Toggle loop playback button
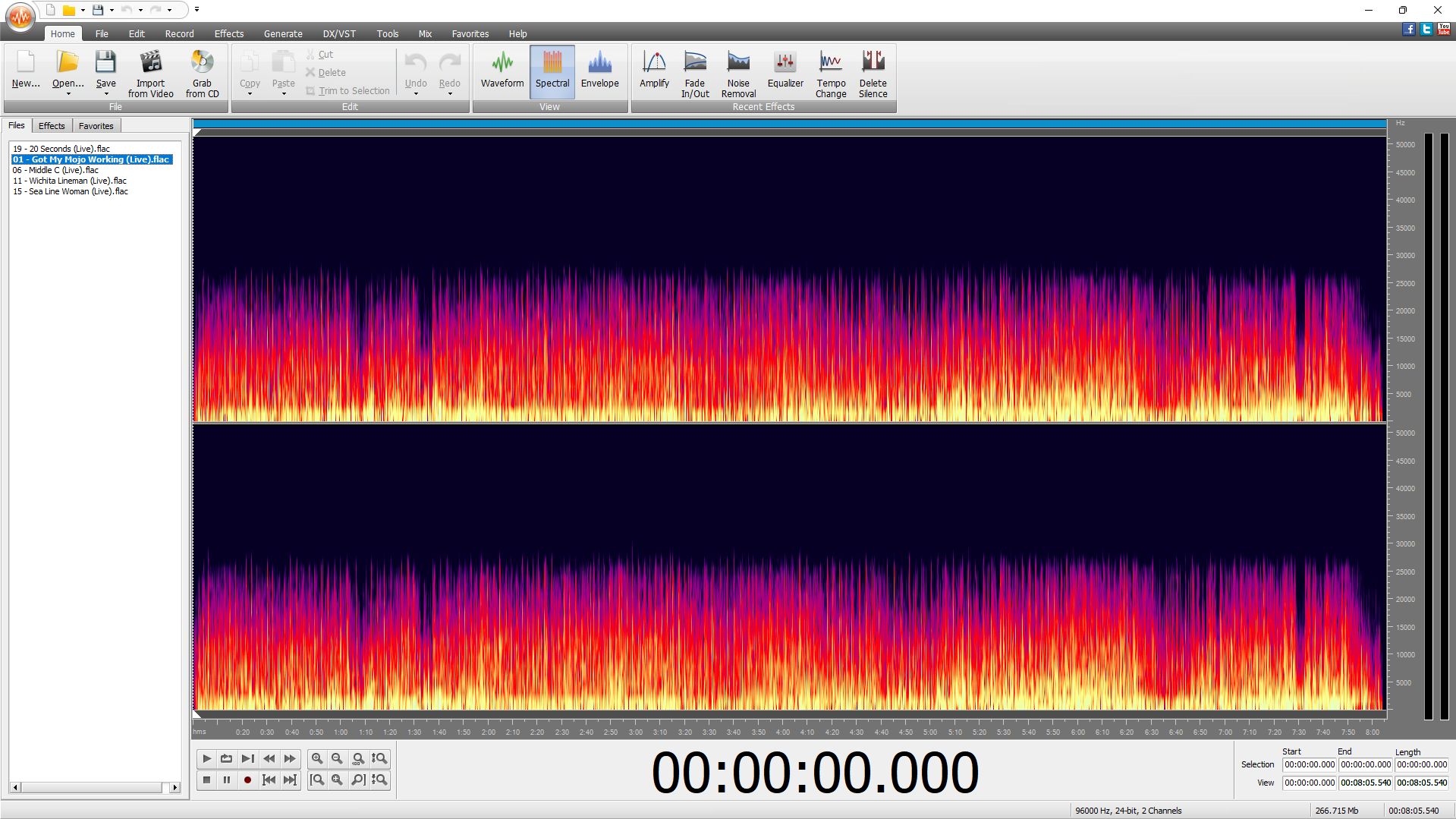 click(x=226, y=758)
